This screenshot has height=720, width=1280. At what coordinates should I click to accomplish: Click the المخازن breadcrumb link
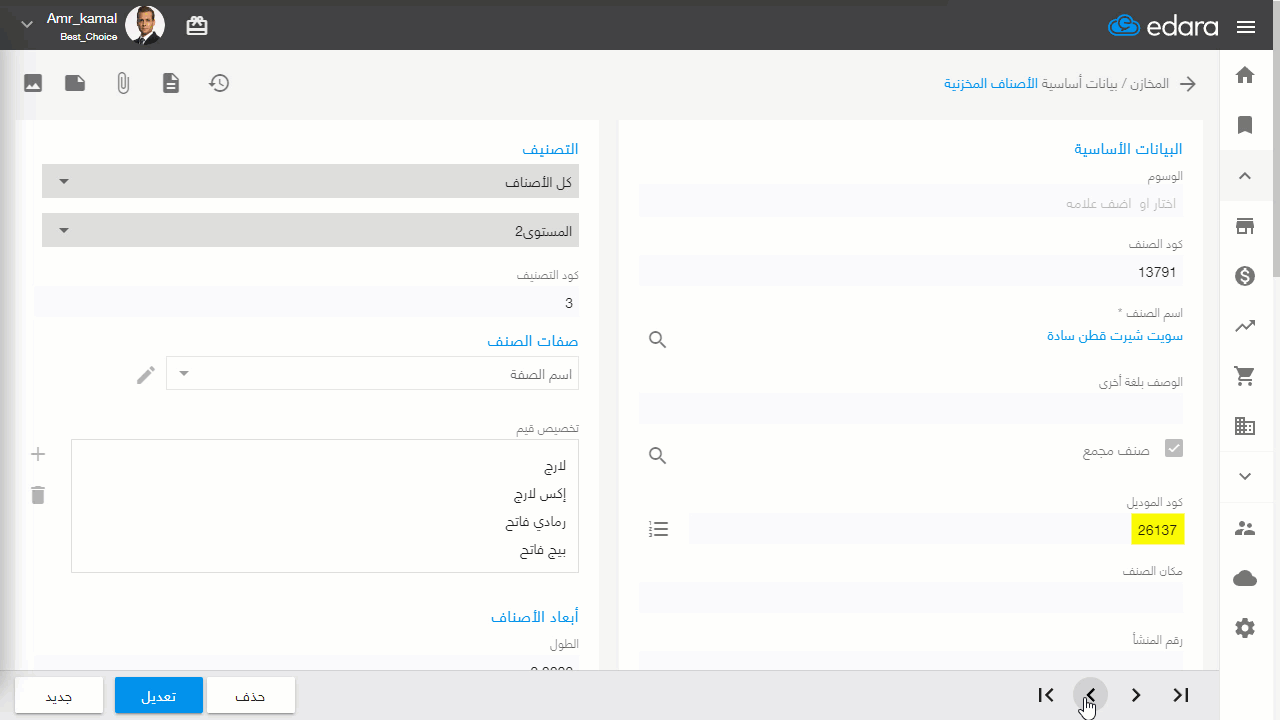pyautogui.click(x=1148, y=83)
